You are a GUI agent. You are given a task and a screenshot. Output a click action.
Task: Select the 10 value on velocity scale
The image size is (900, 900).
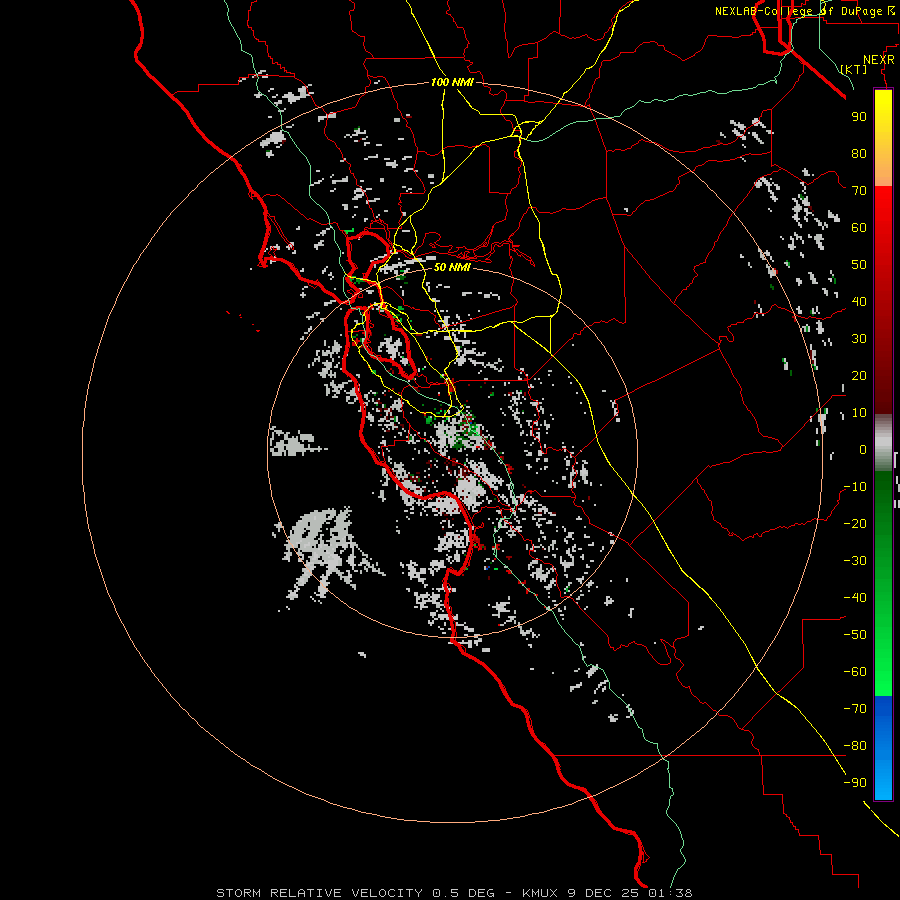click(x=859, y=413)
